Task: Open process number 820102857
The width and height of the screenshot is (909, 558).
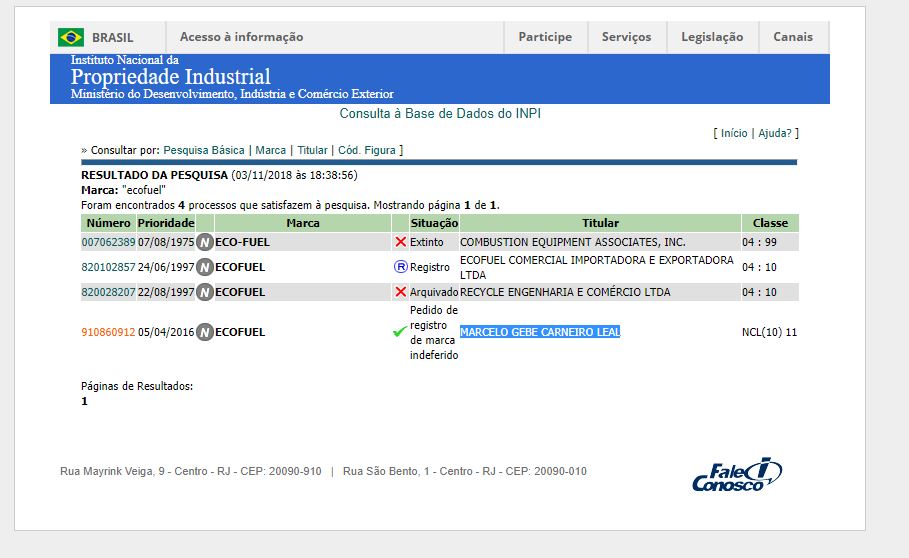Action: click(108, 267)
